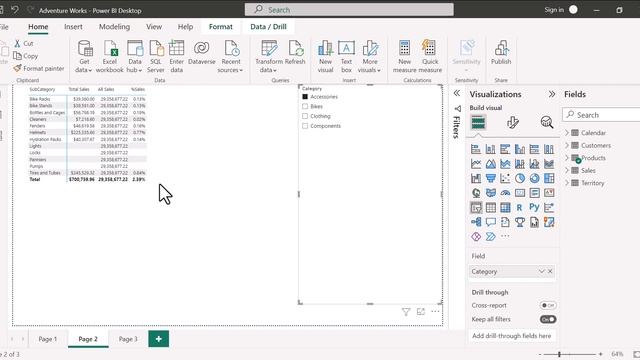Expand the Filters pane

(x=457, y=93)
